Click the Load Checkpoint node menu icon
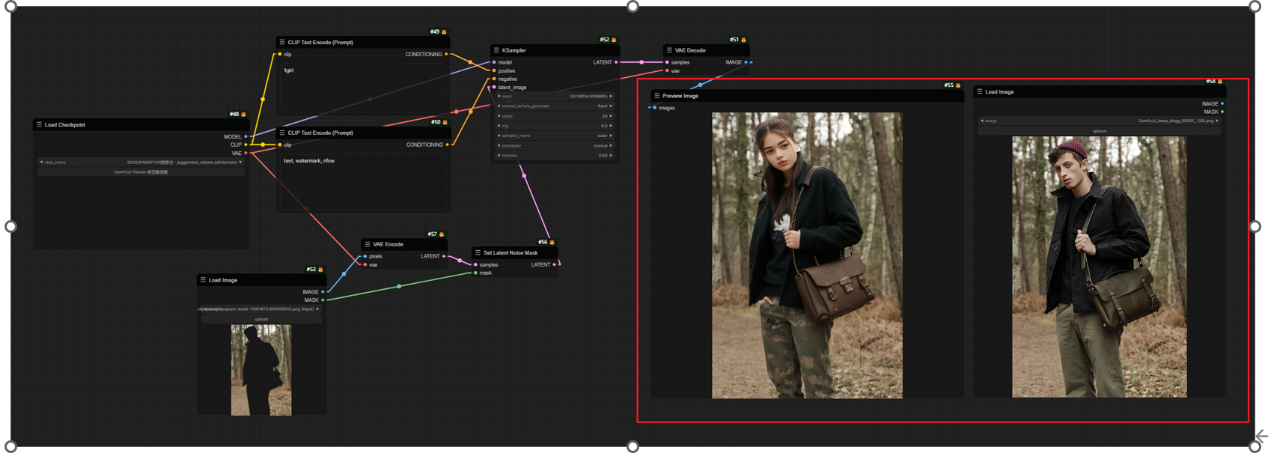The image size is (1268, 471). 39,125
